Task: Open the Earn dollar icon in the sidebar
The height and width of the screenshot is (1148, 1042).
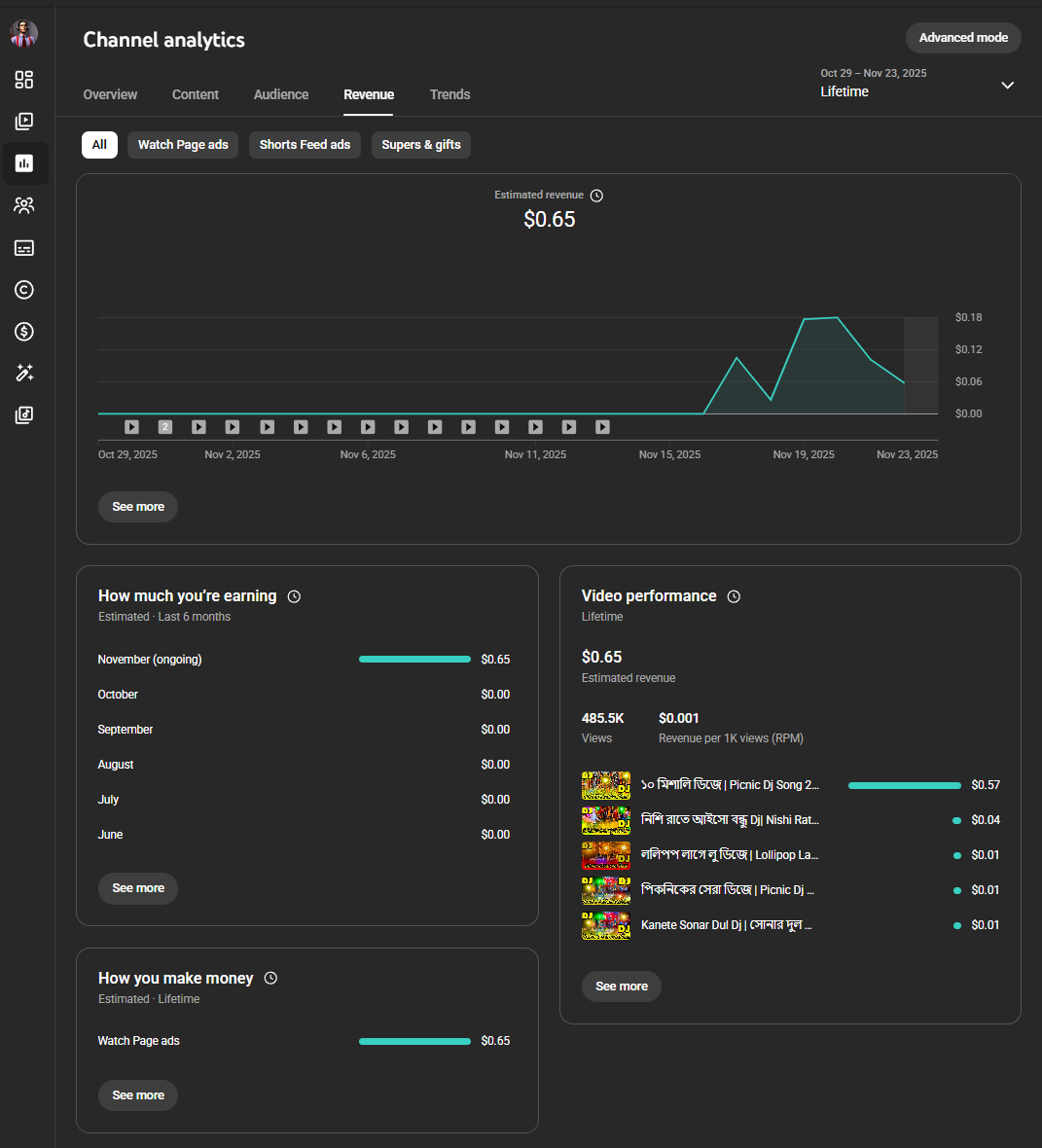Action: 24,332
